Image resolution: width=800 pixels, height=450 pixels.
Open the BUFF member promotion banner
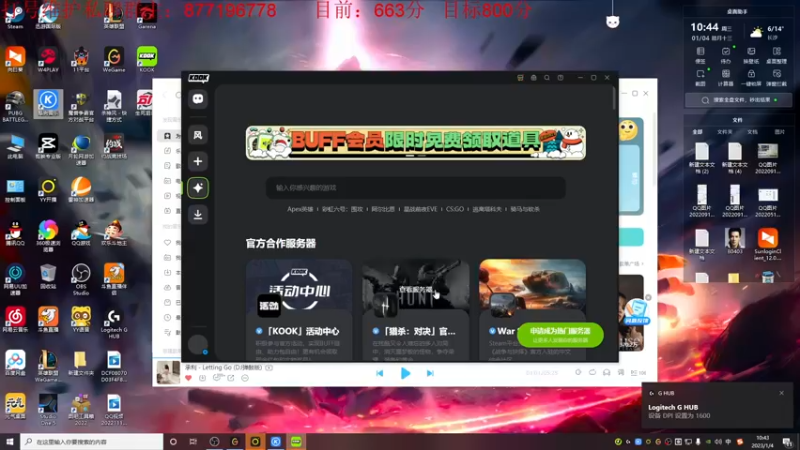[415, 143]
